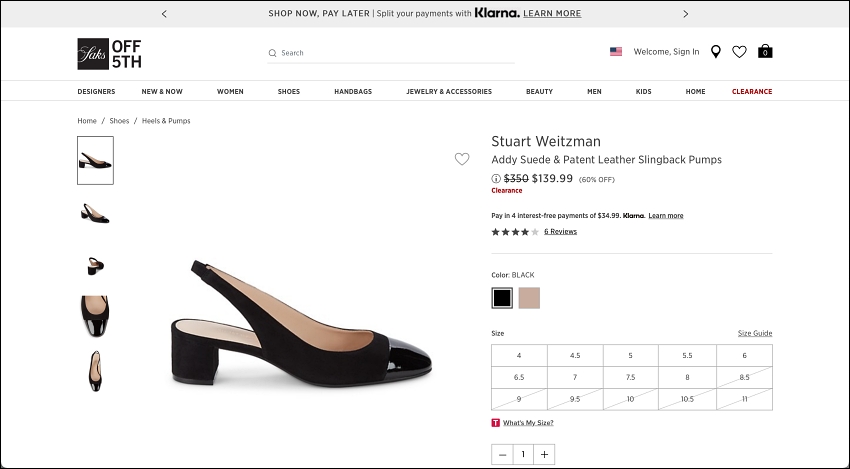This screenshot has width=850, height=469.
Task: Click the red What's My Size icon
Action: pos(495,423)
